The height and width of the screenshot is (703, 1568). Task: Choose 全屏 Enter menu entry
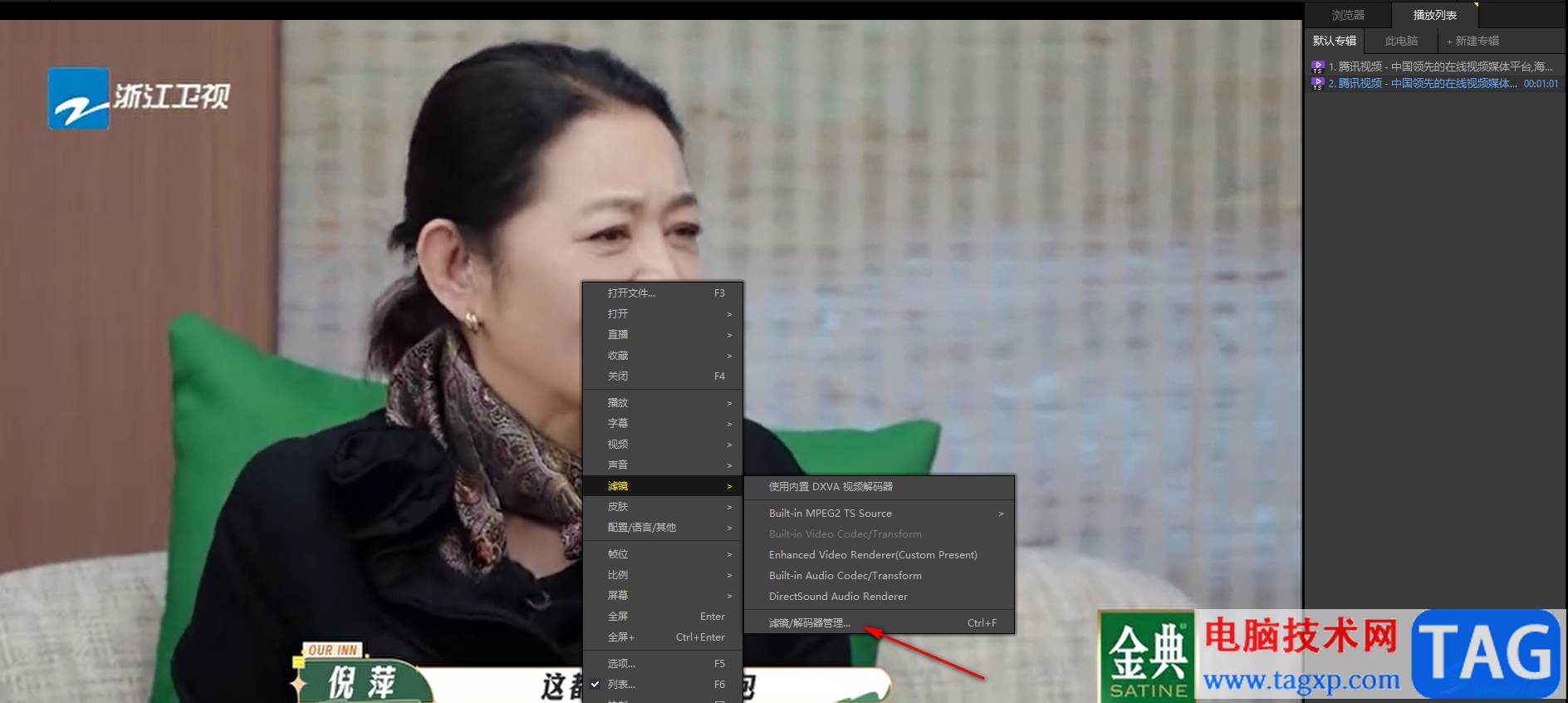(x=662, y=617)
